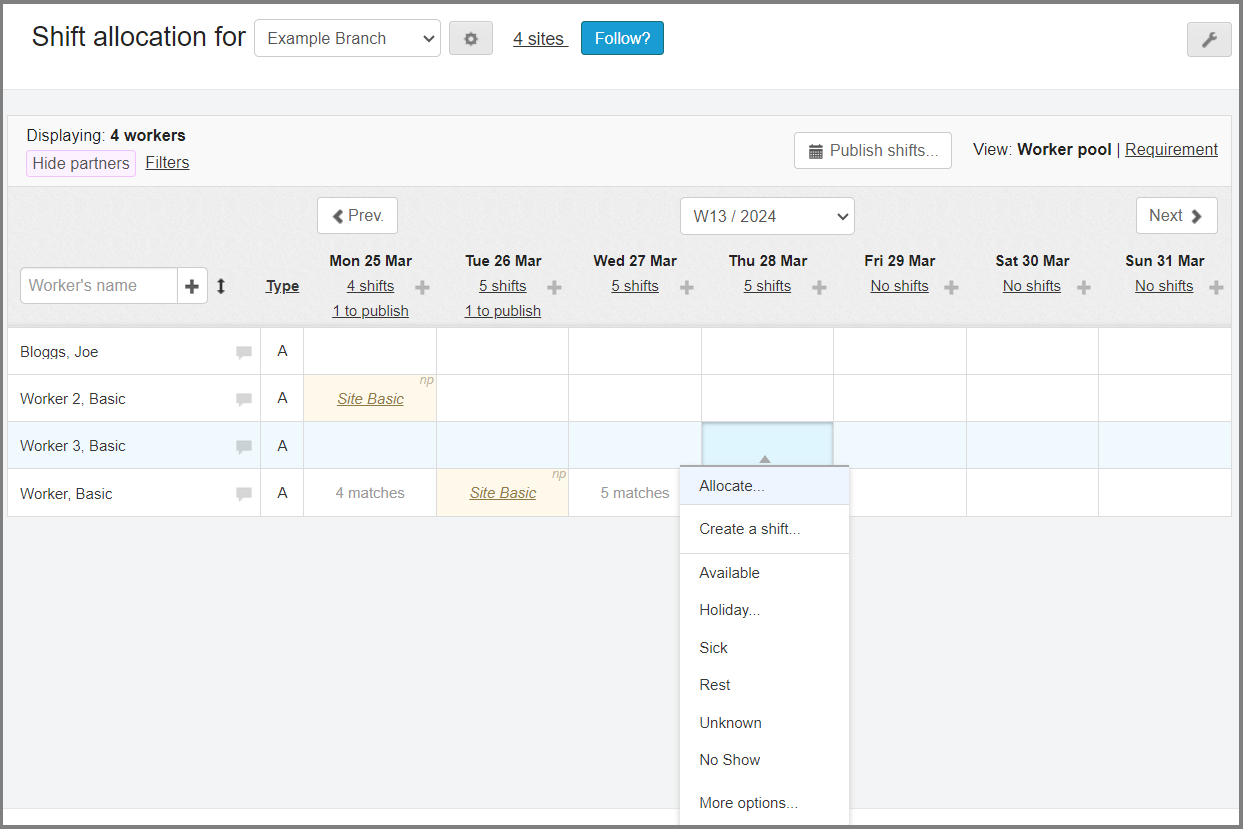Open the Filters options
This screenshot has width=1243, height=829.
click(x=167, y=162)
